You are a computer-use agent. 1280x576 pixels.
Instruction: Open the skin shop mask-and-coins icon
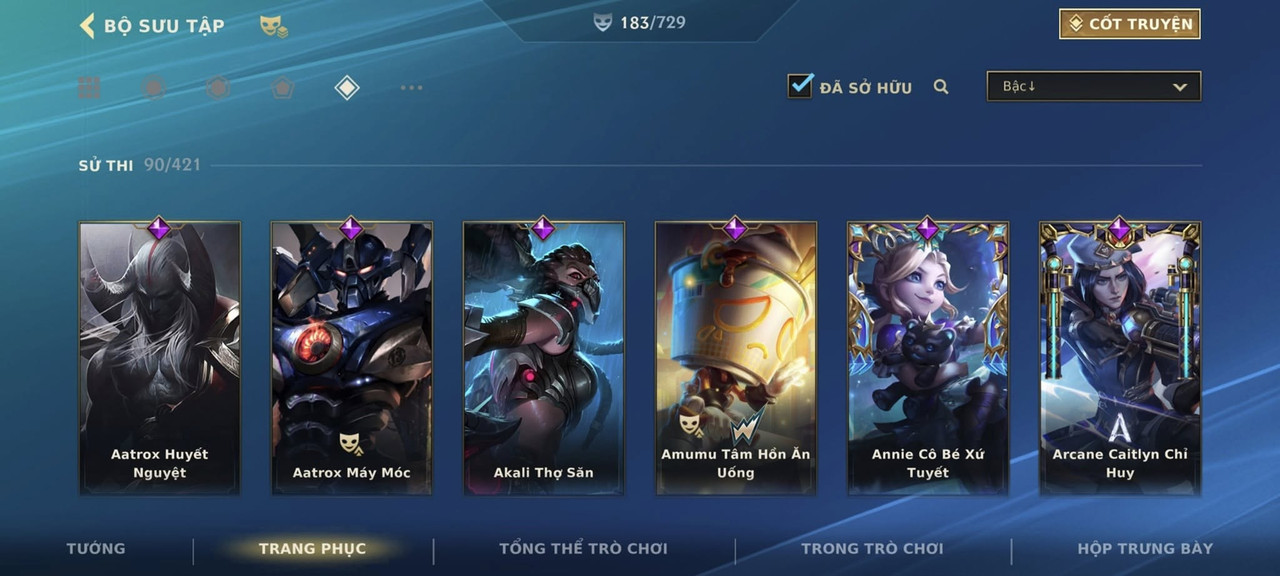click(274, 27)
